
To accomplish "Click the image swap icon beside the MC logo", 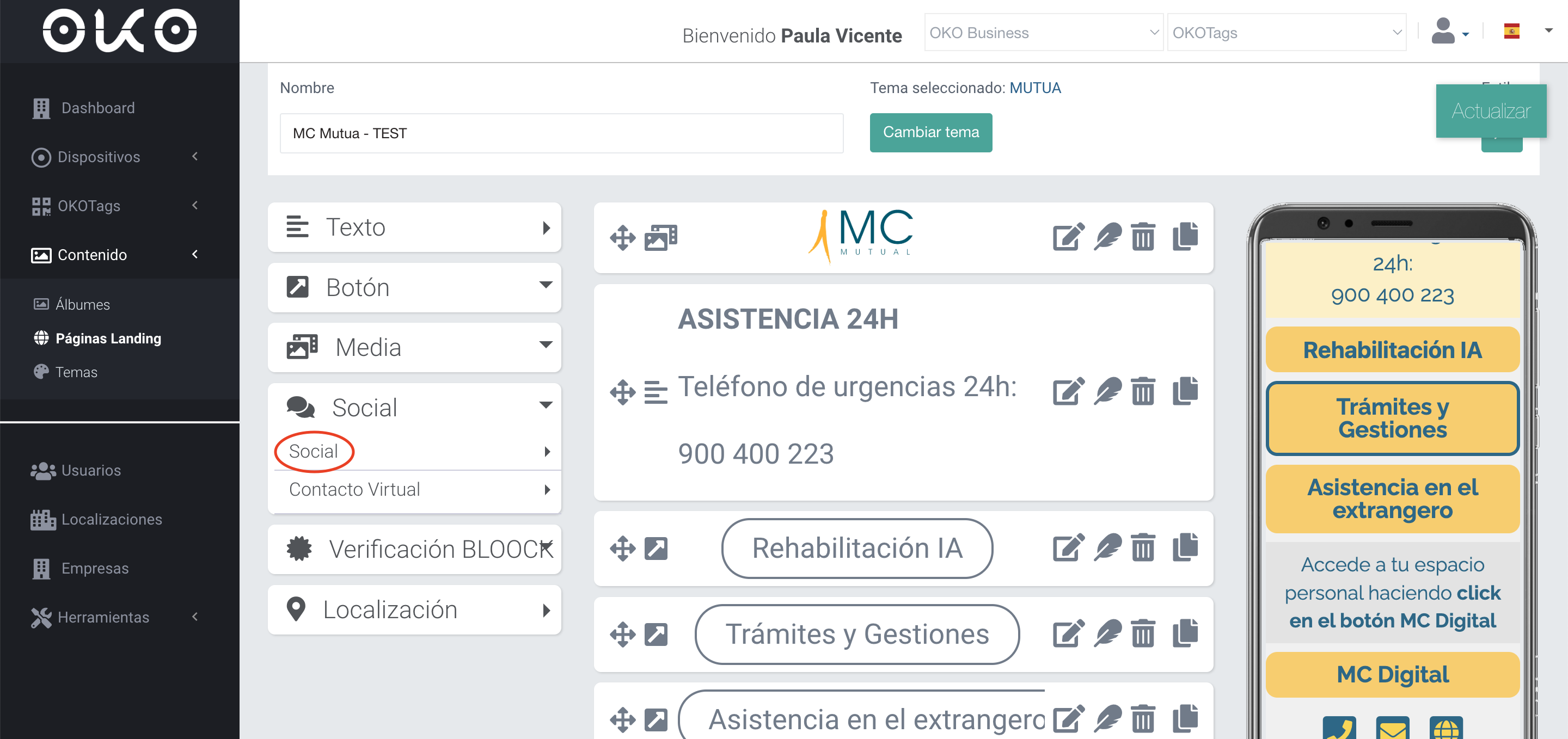I will [x=661, y=237].
